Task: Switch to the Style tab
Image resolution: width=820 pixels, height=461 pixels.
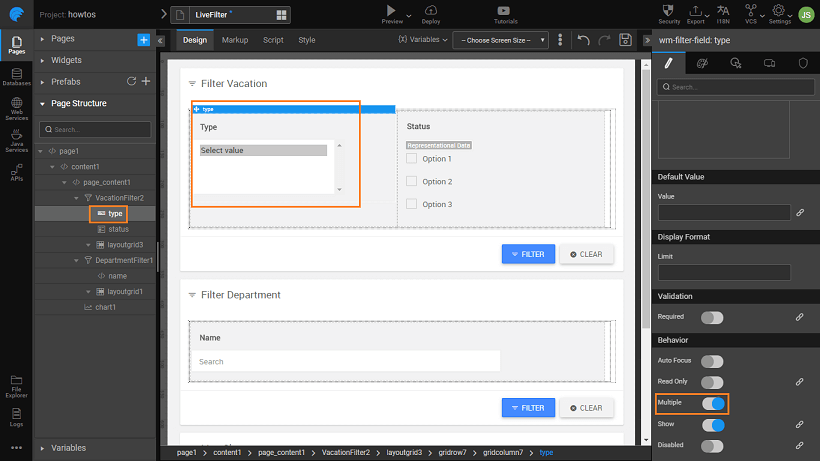Action: (x=307, y=40)
